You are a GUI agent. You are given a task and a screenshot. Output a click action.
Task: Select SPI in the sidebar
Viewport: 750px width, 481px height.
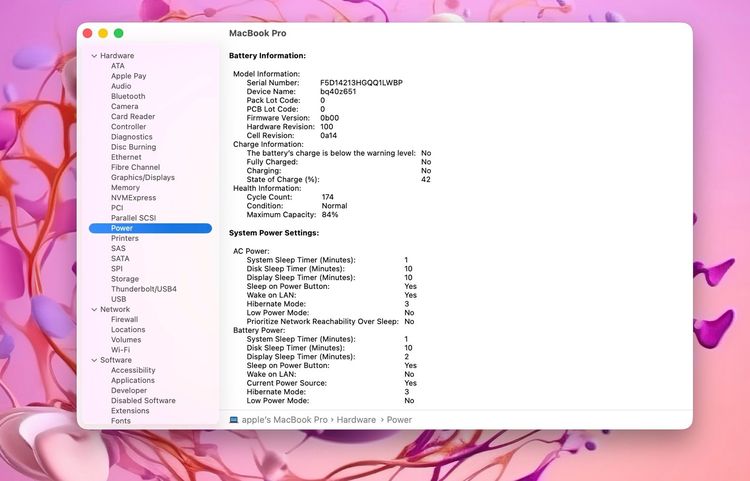pyautogui.click(x=117, y=269)
